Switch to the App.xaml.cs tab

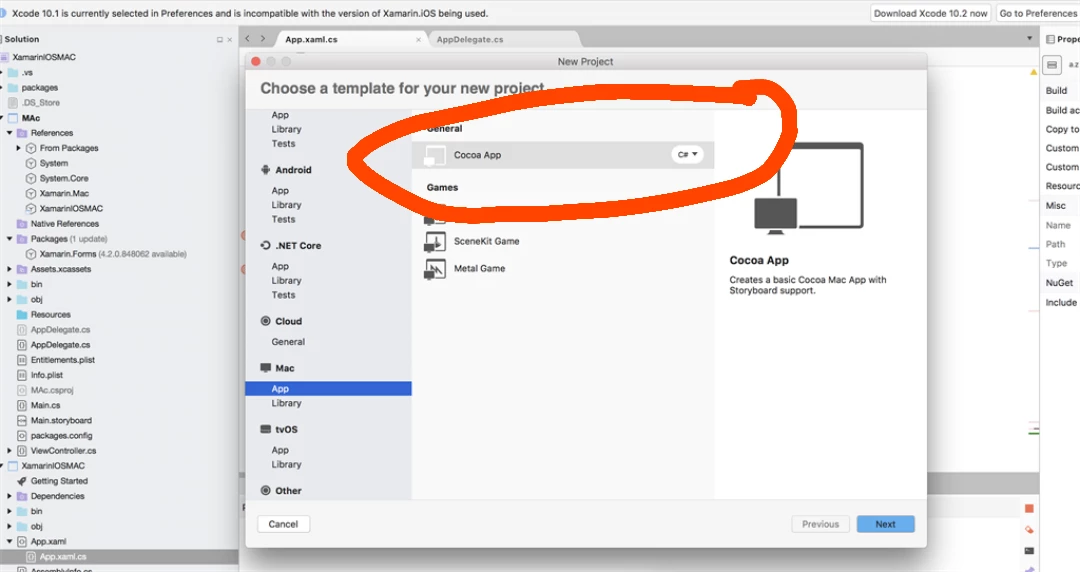[x=311, y=39]
